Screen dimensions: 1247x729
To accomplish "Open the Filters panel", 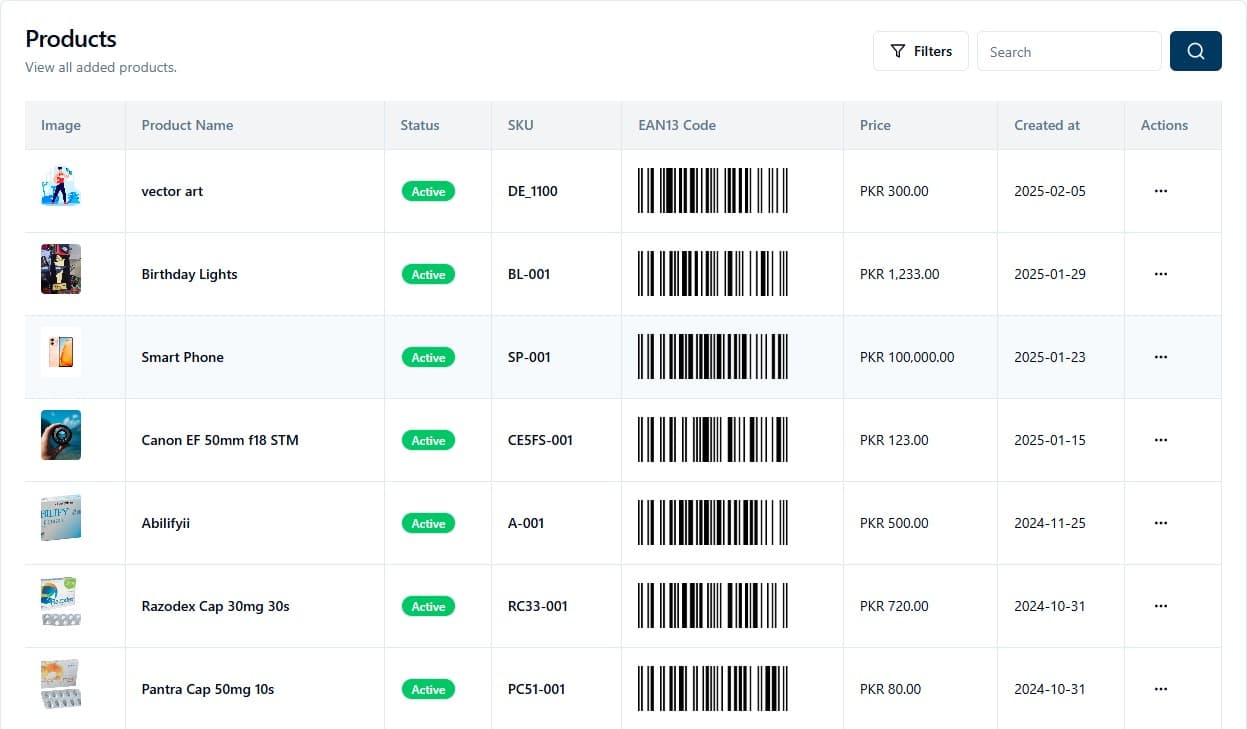I will coord(920,51).
